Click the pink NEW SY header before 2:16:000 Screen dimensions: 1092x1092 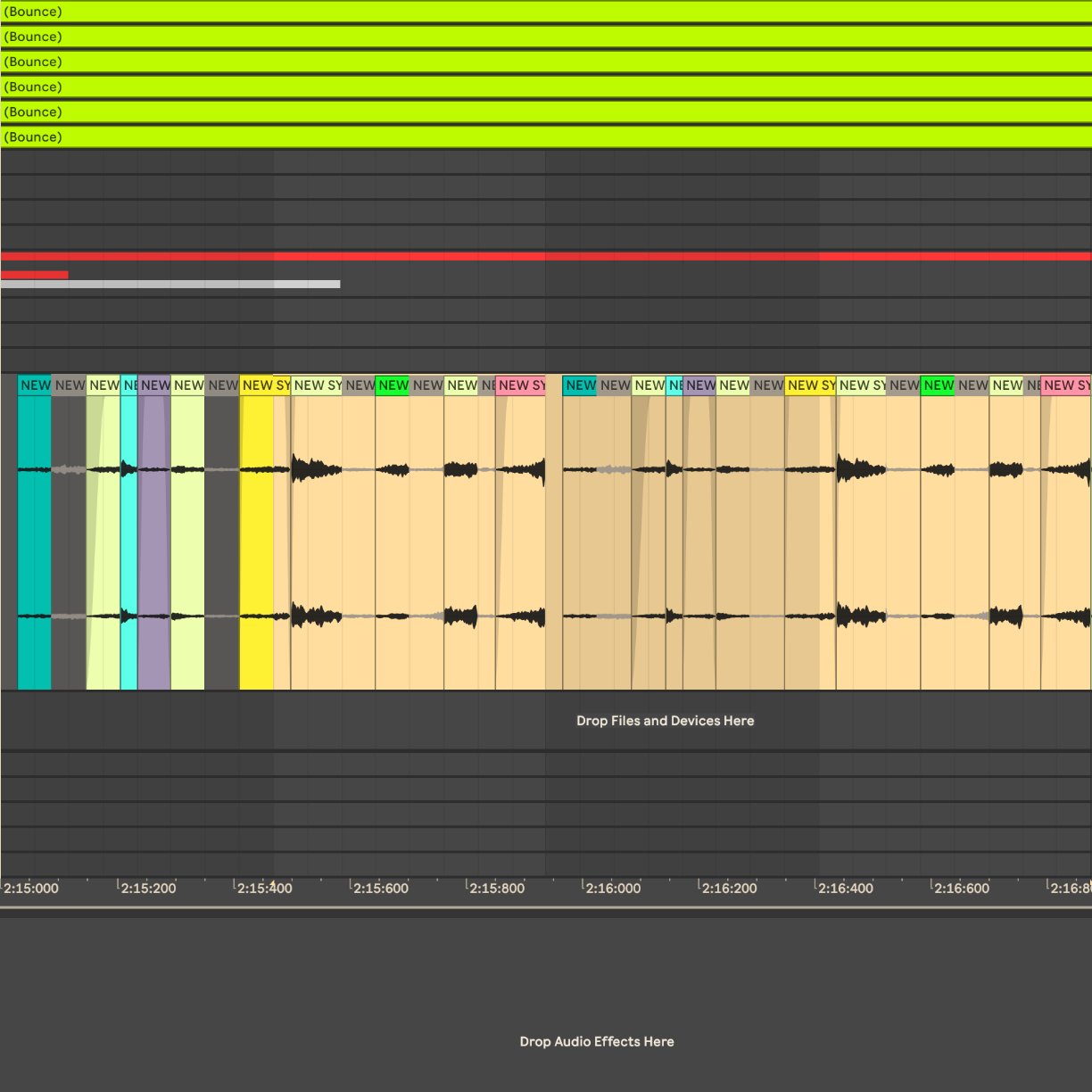click(521, 385)
